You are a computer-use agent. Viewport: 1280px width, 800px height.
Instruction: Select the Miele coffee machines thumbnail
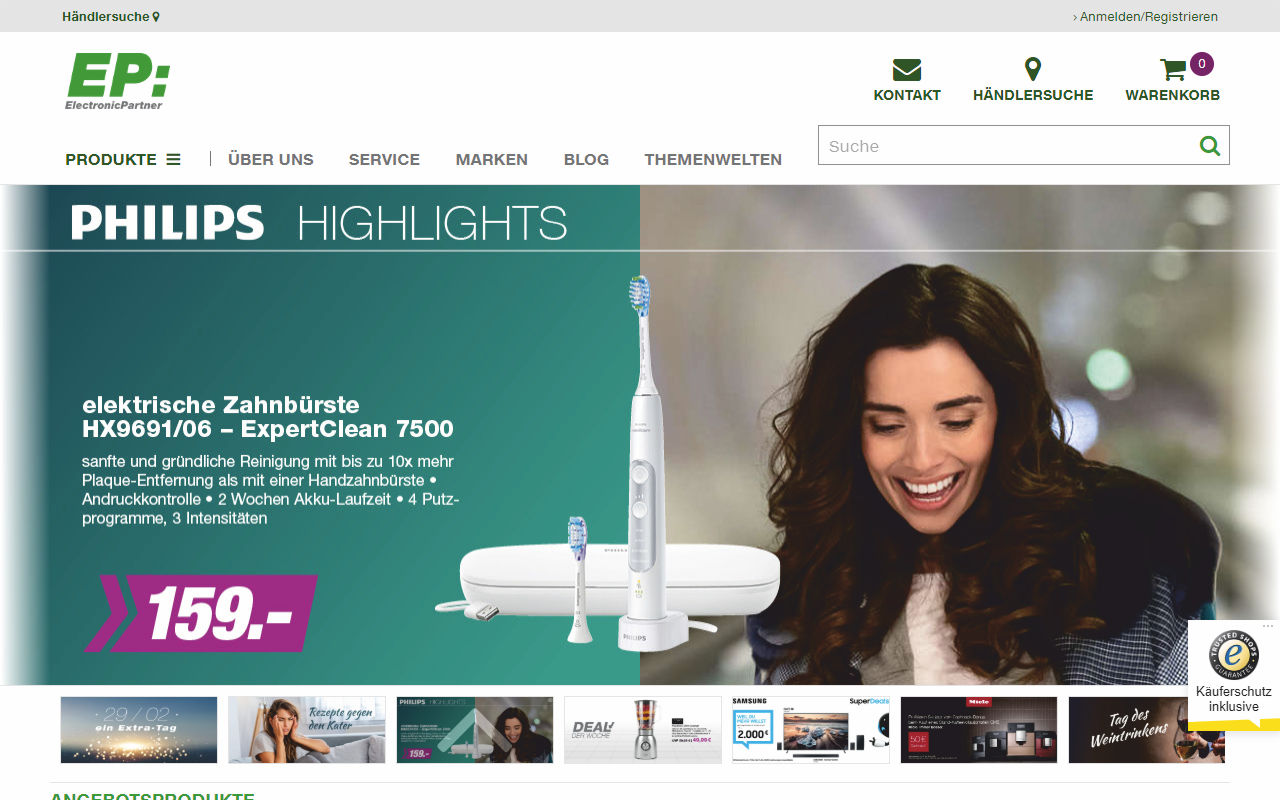coord(979,730)
